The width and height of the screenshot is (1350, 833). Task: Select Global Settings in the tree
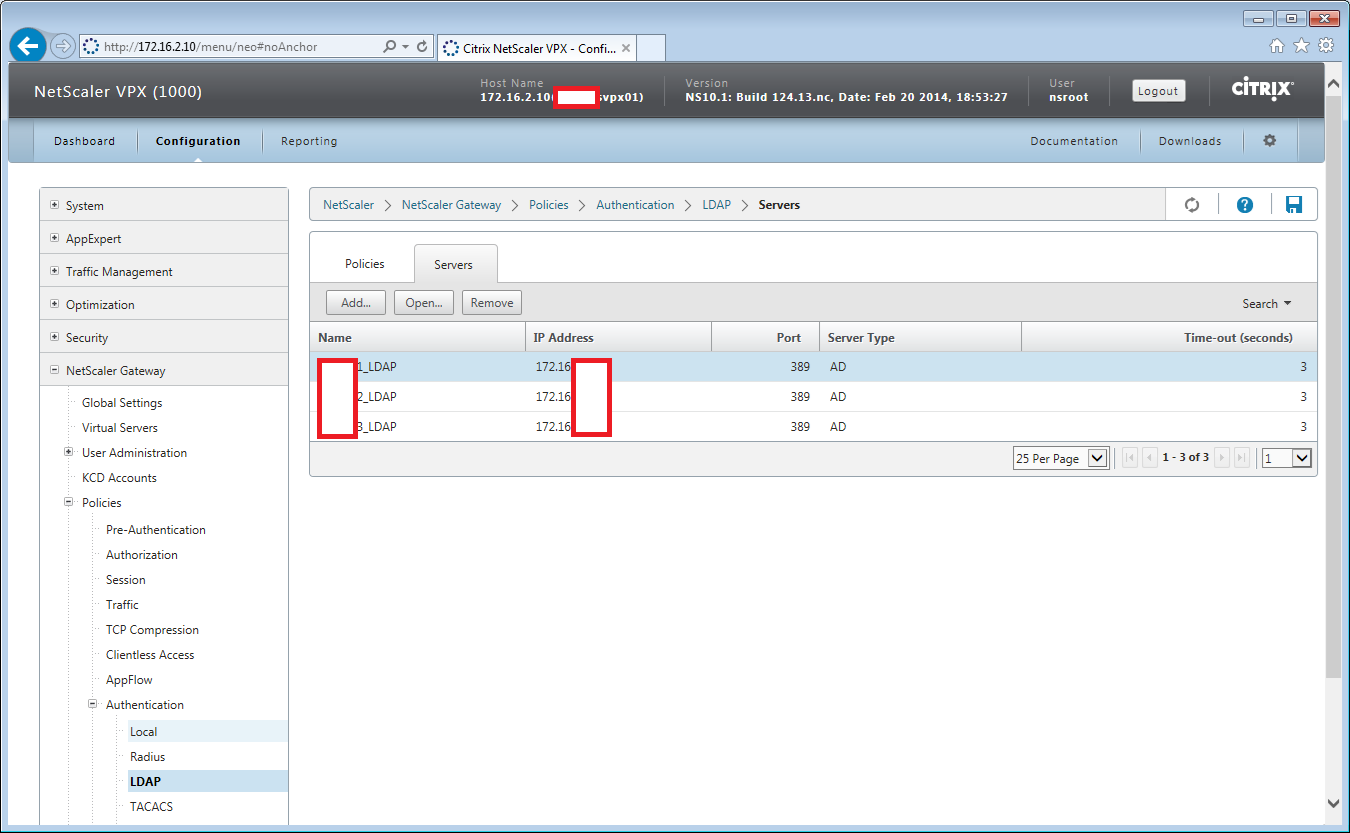pos(122,403)
